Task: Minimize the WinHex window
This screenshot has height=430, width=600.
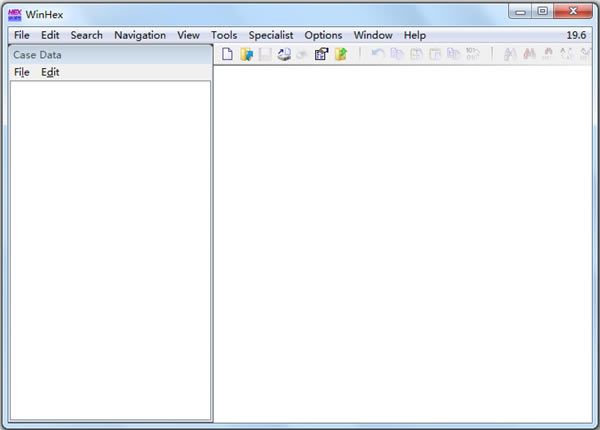Action: (520, 11)
